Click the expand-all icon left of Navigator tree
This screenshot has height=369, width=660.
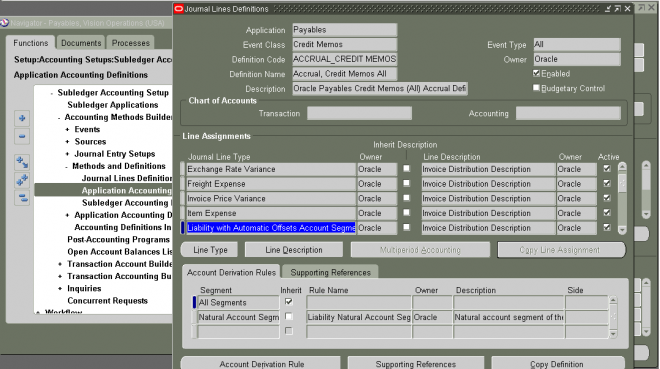coord(22,180)
